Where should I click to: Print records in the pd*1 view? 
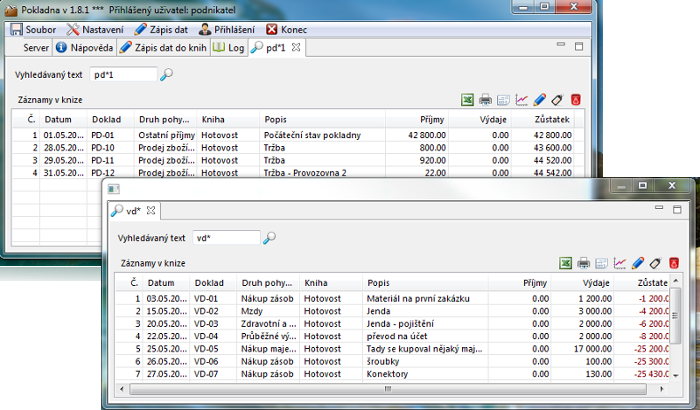(x=485, y=99)
